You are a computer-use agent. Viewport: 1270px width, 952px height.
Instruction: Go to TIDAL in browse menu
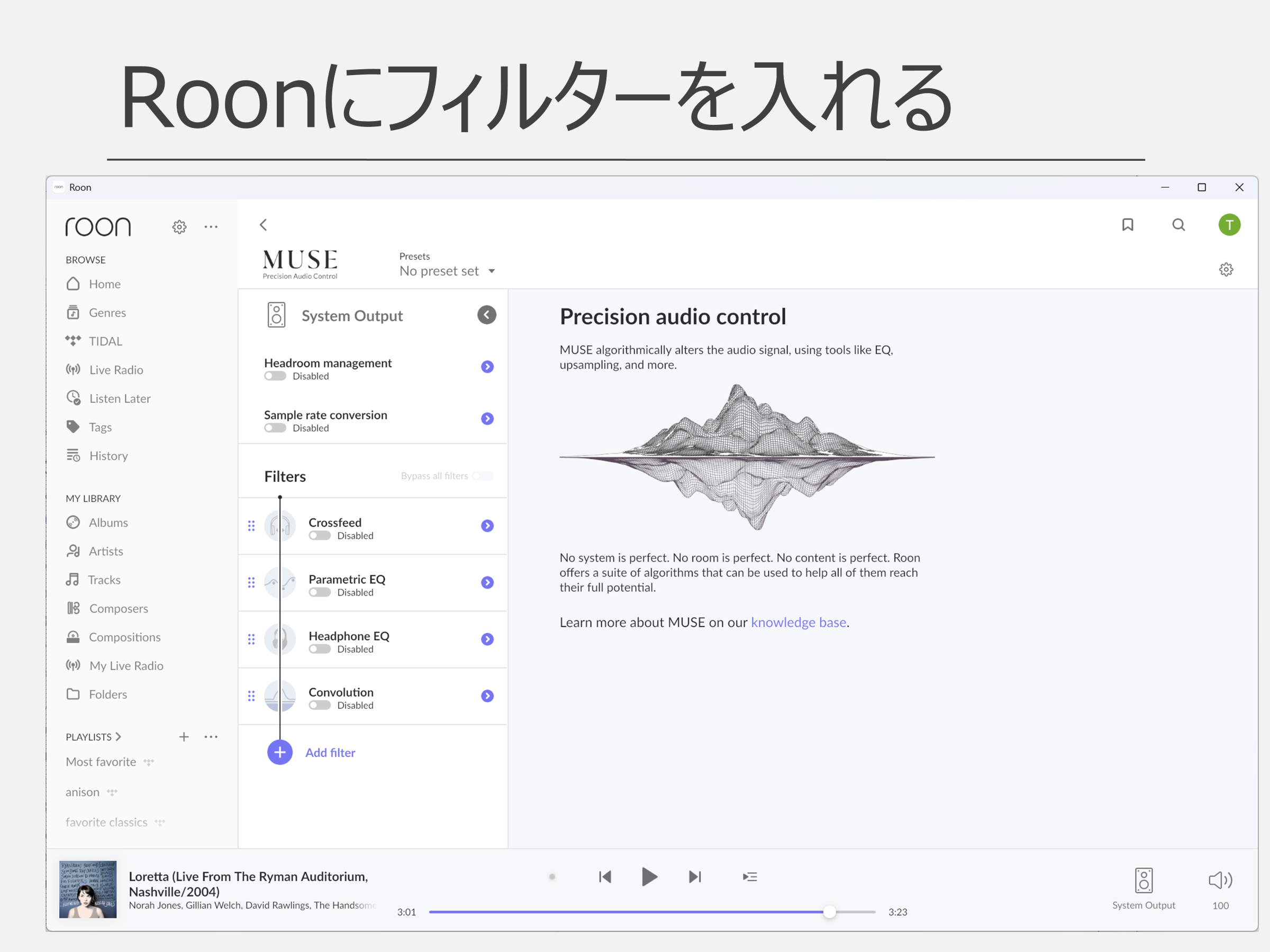[x=105, y=342]
